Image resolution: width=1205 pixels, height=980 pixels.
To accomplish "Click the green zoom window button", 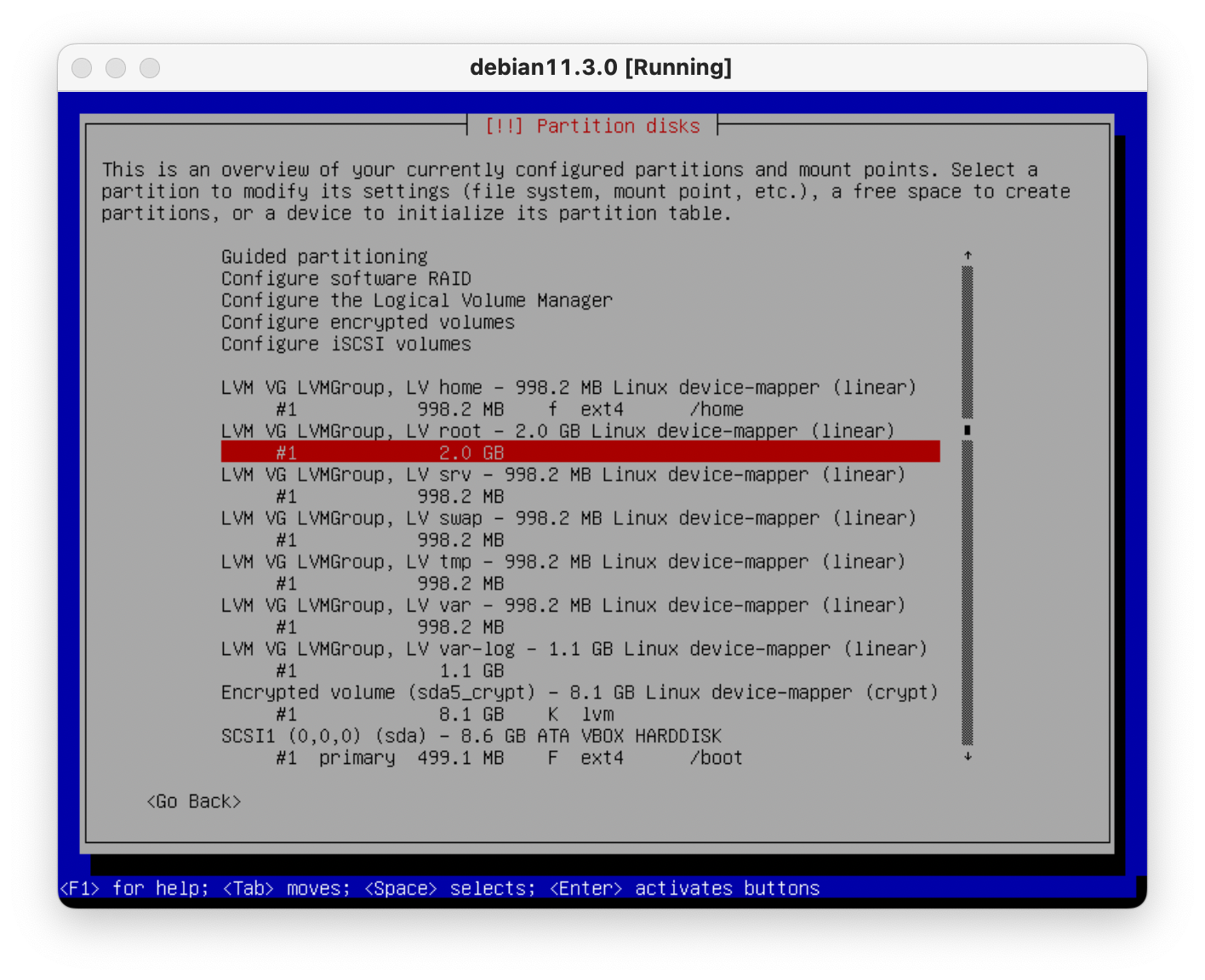I will (x=150, y=68).
